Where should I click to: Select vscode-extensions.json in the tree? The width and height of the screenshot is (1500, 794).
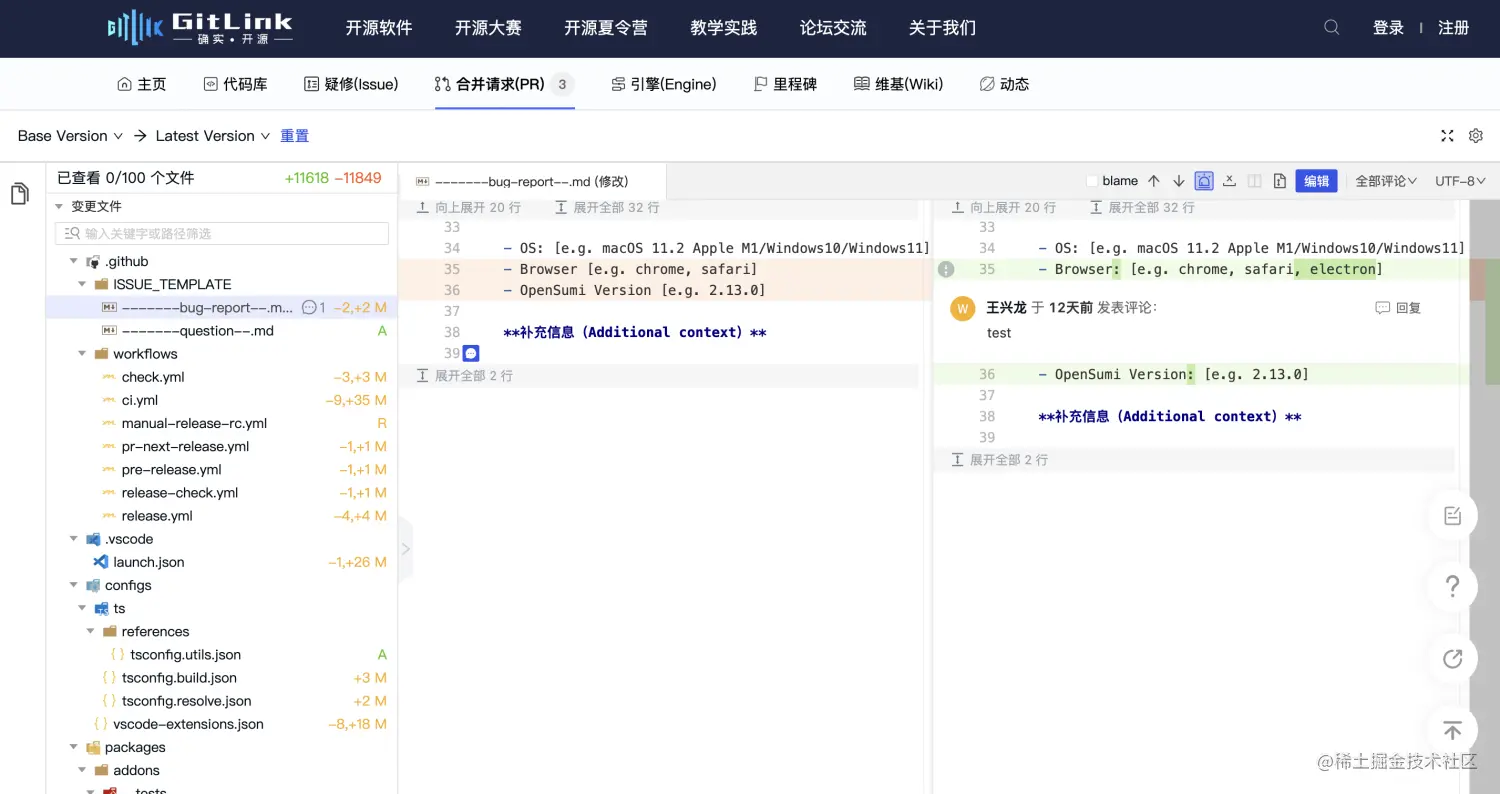[x=188, y=724]
